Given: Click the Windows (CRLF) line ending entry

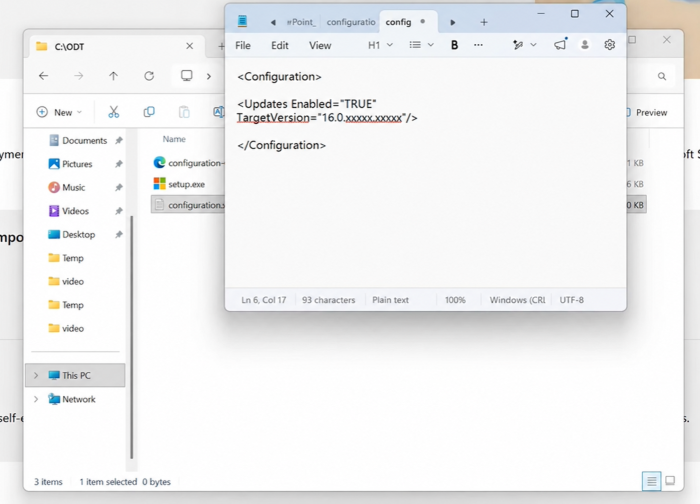Looking at the screenshot, I should pos(517,300).
